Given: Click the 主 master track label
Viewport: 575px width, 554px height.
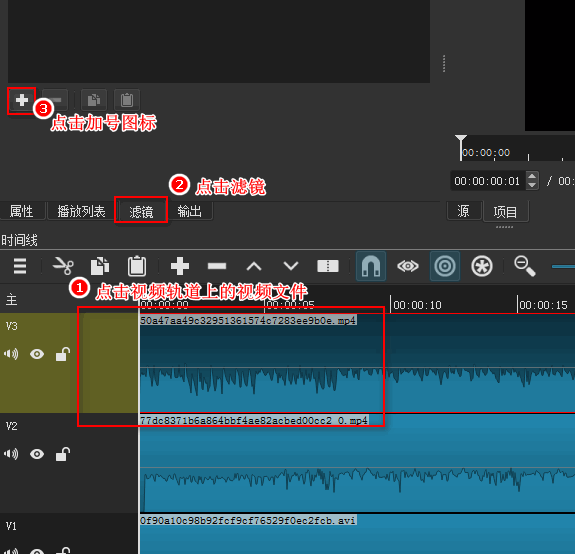Looking at the screenshot, I should click(x=11, y=300).
